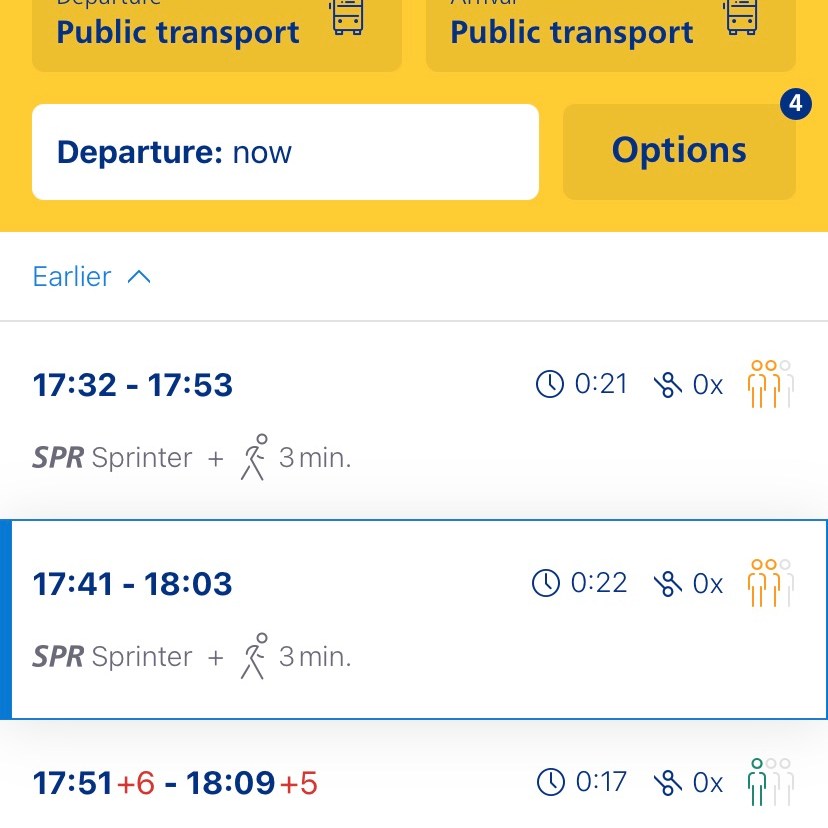Click clock duration icon for 0:22 trip
Screen dimensions: 828x828
point(546,583)
